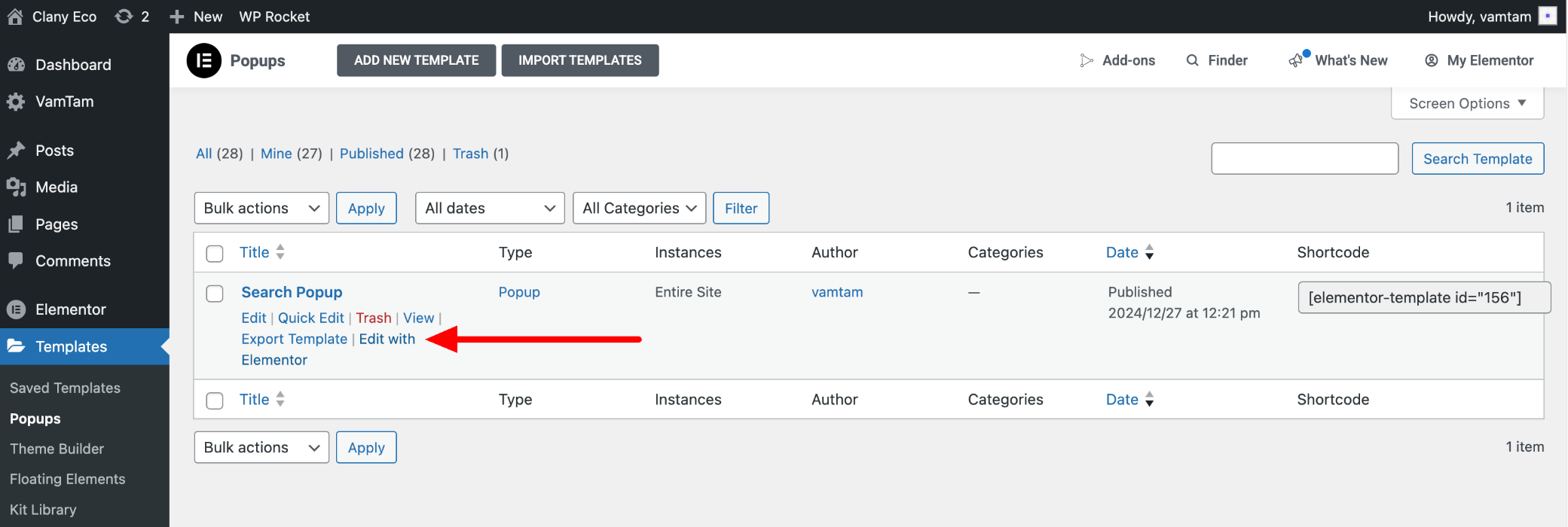Click the bottom Apply button
This screenshot has height=527, width=1568.
pyautogui.click(x=366, y=448)
